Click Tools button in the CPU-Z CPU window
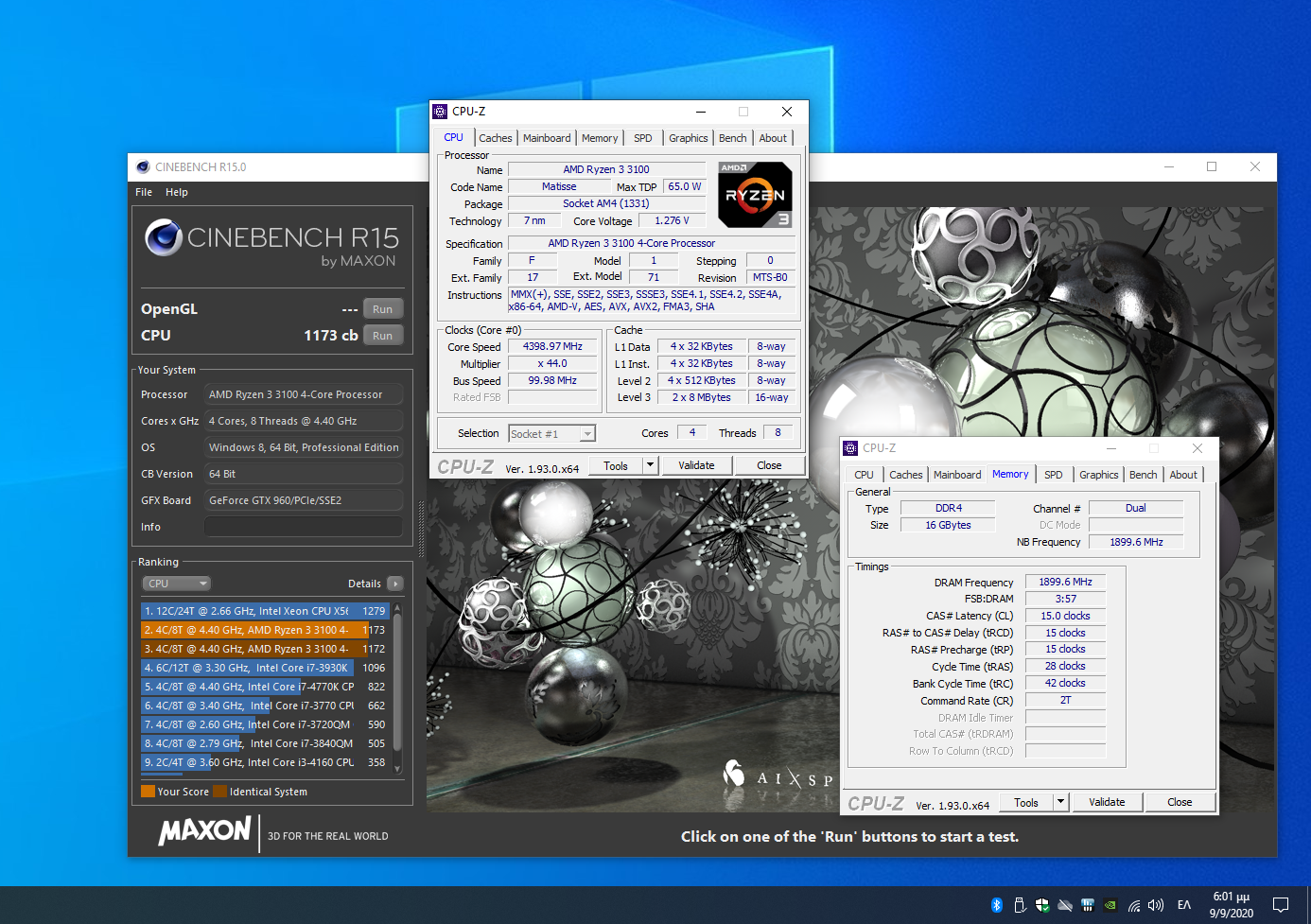The height and width of the screenshot is (924, 1311). 616,465
